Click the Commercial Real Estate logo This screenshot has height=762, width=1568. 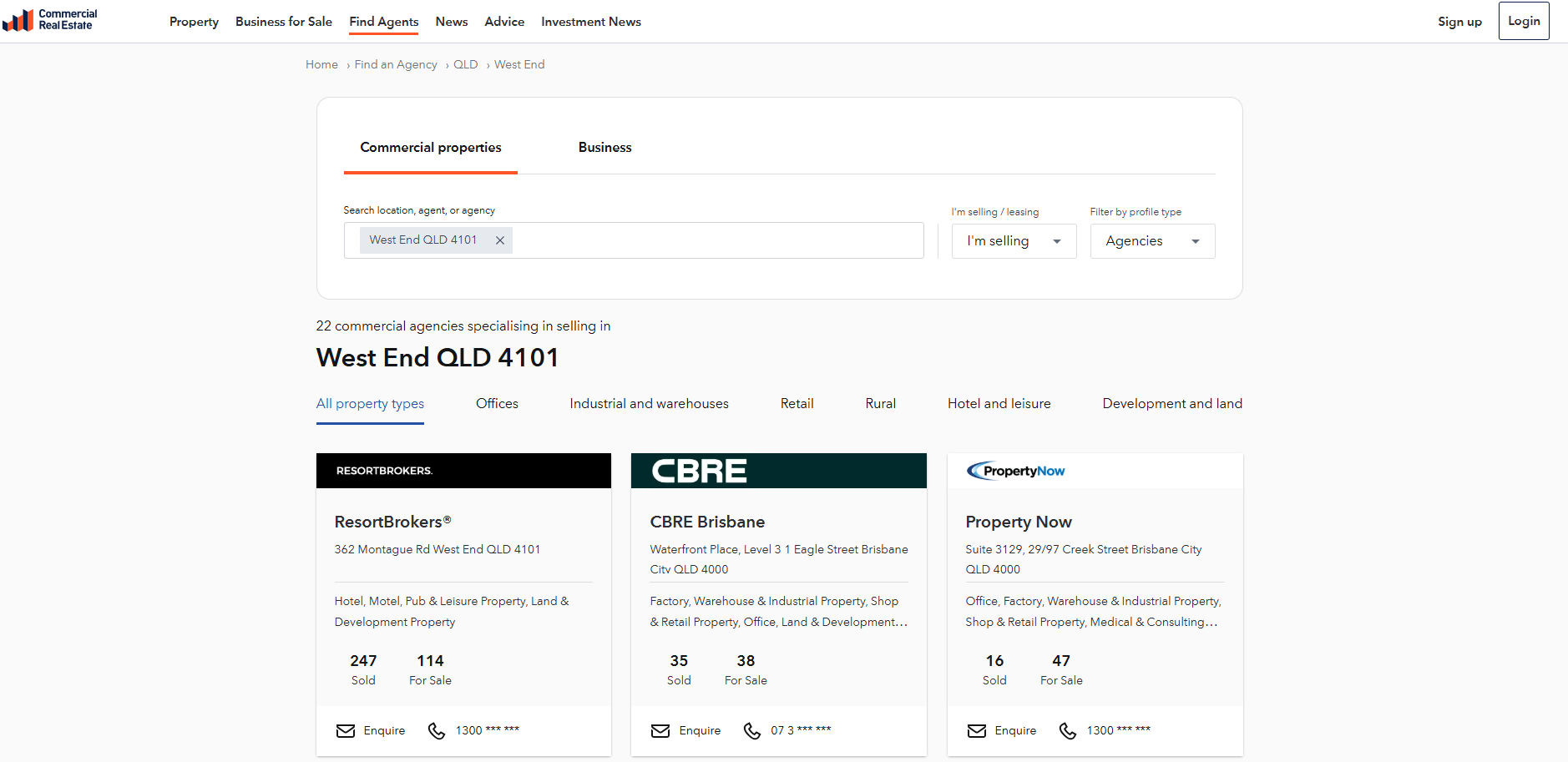pos(50,20)
